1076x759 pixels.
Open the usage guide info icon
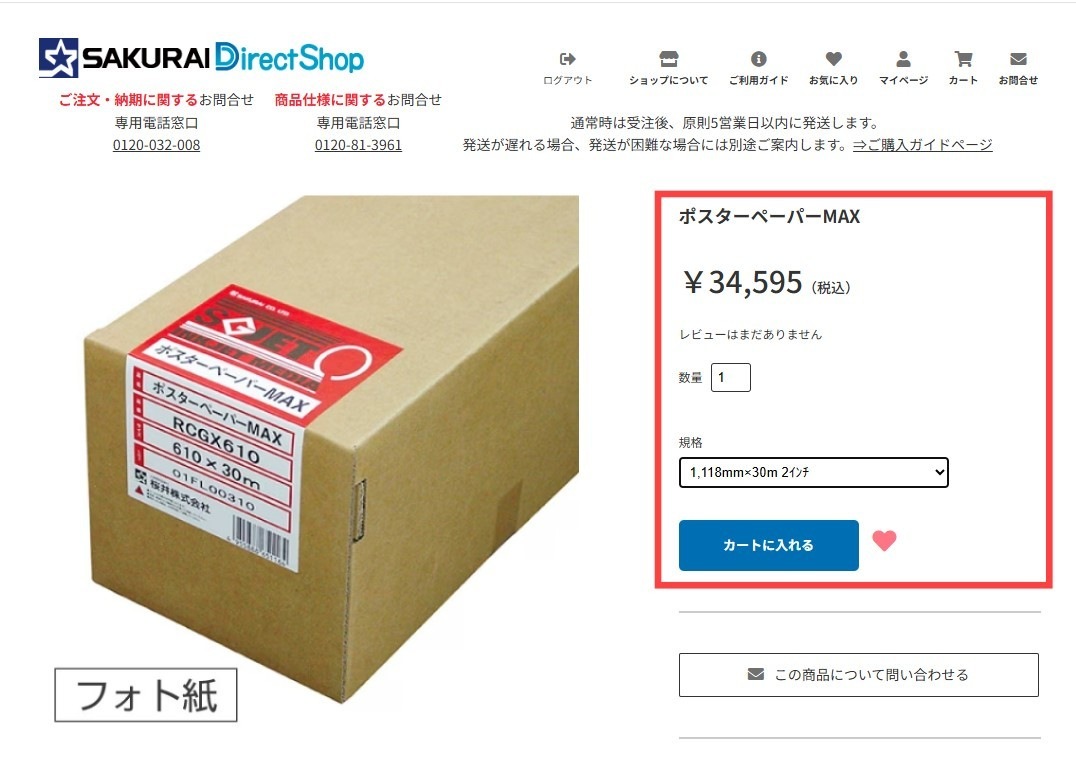point(758,59)
